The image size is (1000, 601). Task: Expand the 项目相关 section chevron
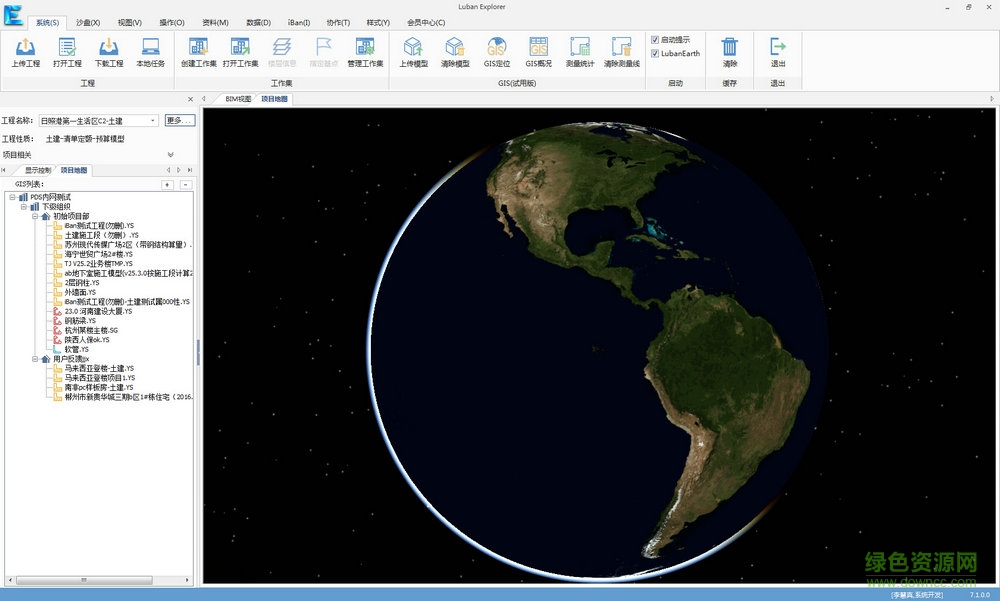pos(170,155)
